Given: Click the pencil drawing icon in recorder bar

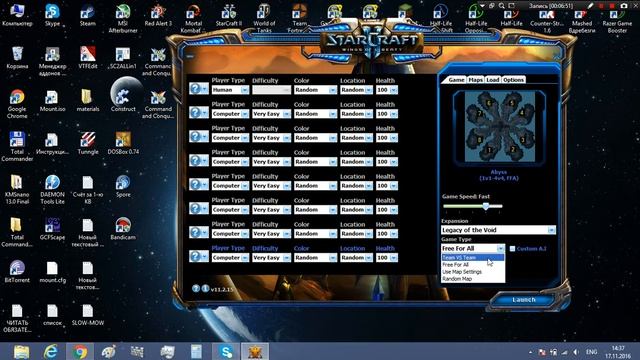Looking at the screenshot, I should (x=590, y=6).
